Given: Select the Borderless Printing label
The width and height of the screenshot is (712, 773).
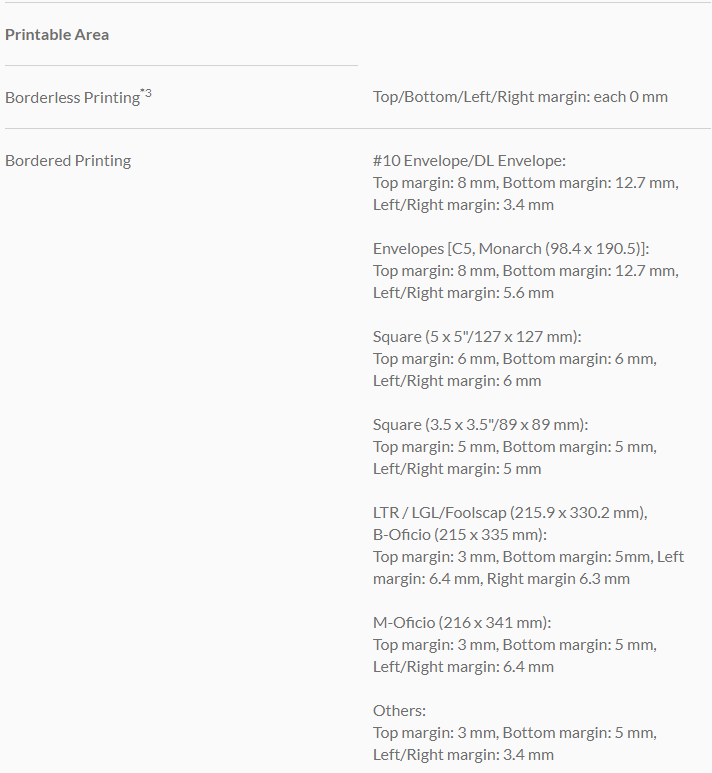Looking at the screenshot, I should point(72,98).
